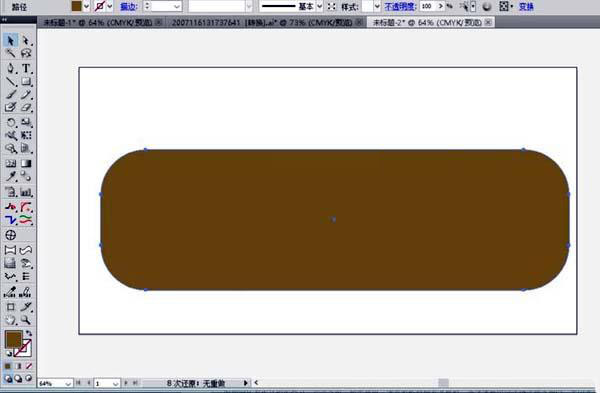The image size is (600, 393).
Task: Click the horizontal scrollbar thumb
Action: point(443,383)
